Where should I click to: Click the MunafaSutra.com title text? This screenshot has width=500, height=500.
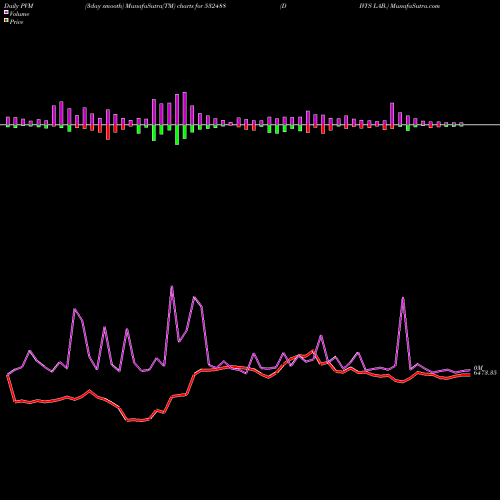coord(415,6)
